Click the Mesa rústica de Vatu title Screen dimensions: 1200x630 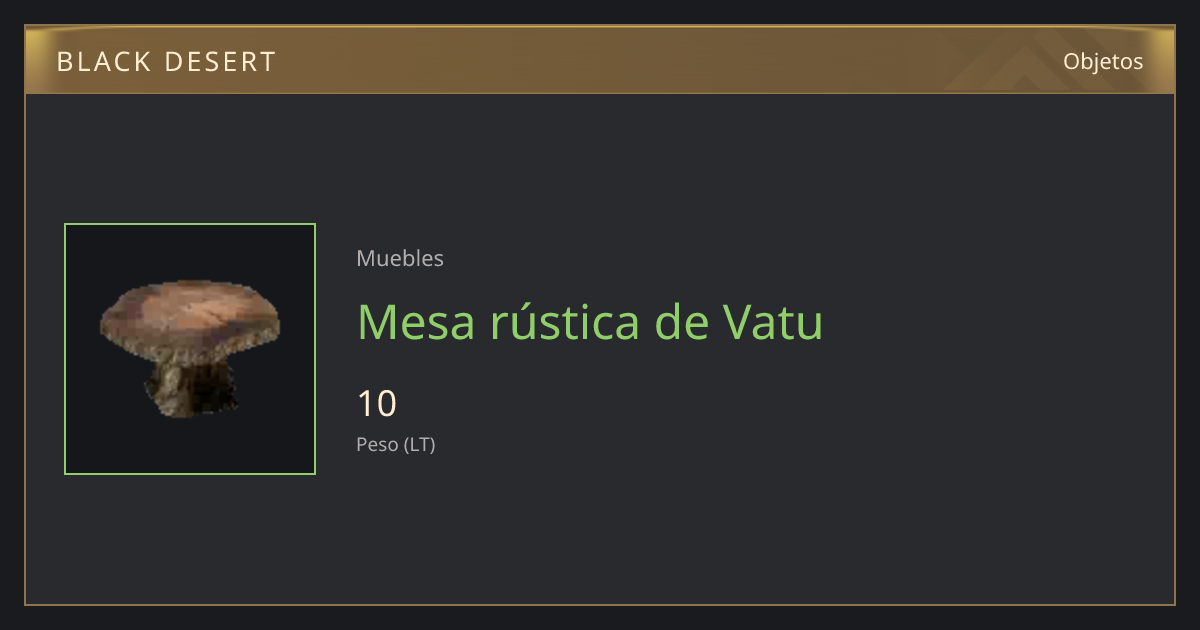[x=590, y=322]
